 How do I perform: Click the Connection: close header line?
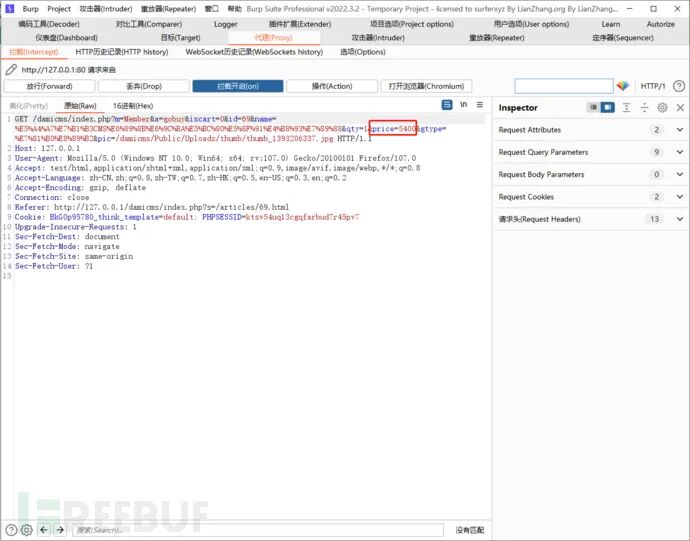(x=52, y=197)
